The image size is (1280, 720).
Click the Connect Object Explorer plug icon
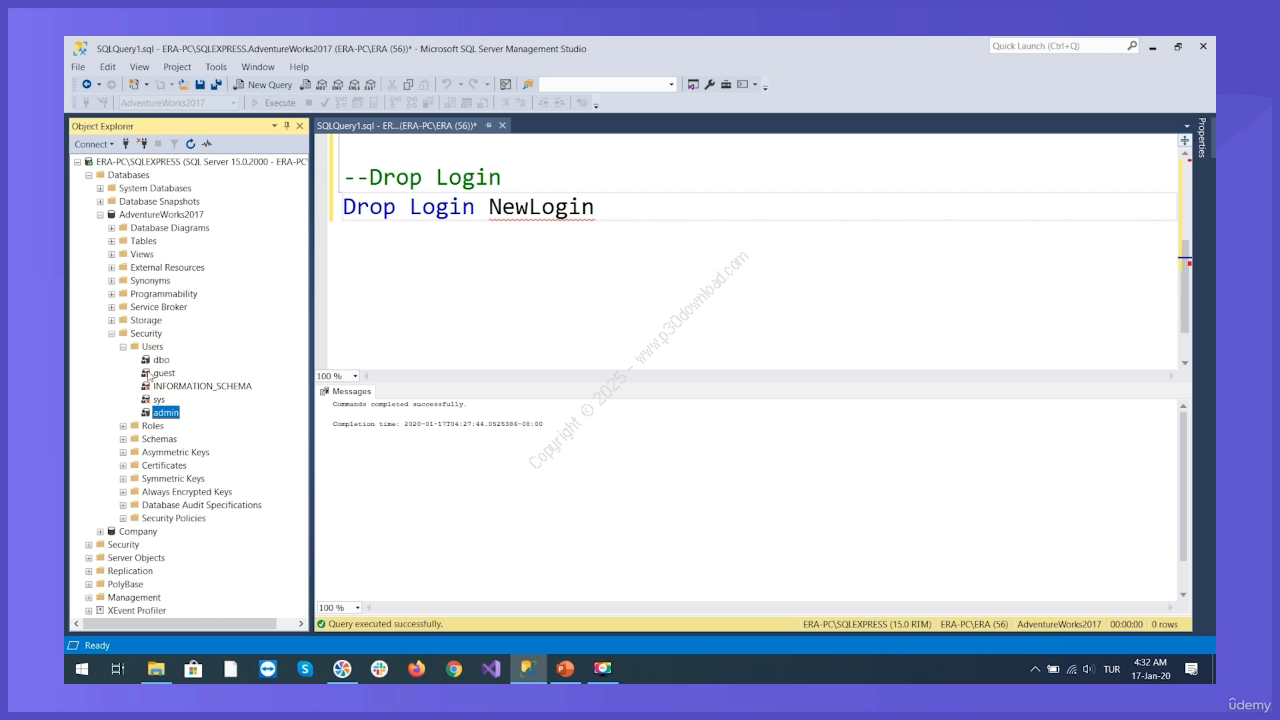[126, 144]
